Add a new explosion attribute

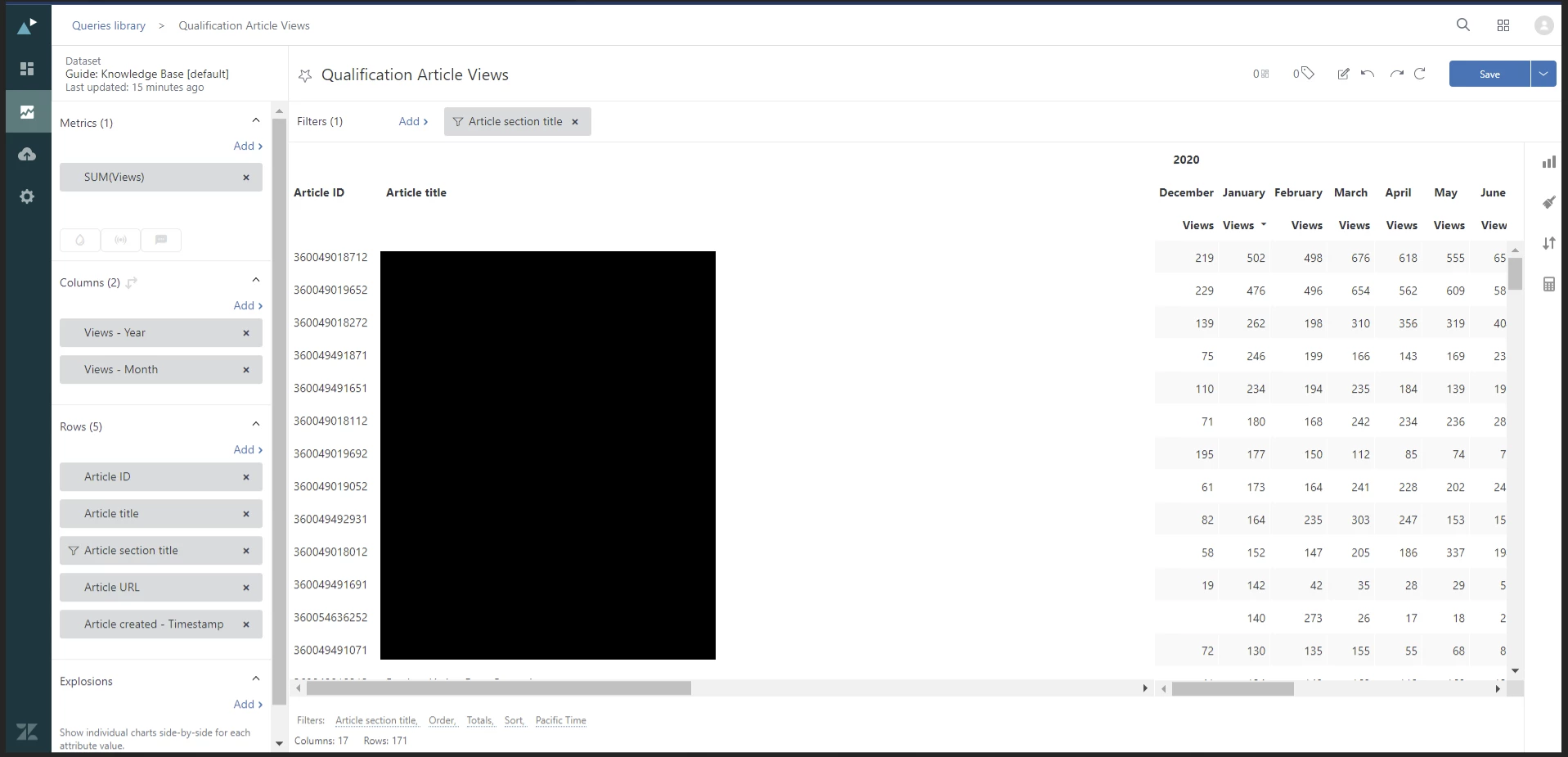(248, 704)
